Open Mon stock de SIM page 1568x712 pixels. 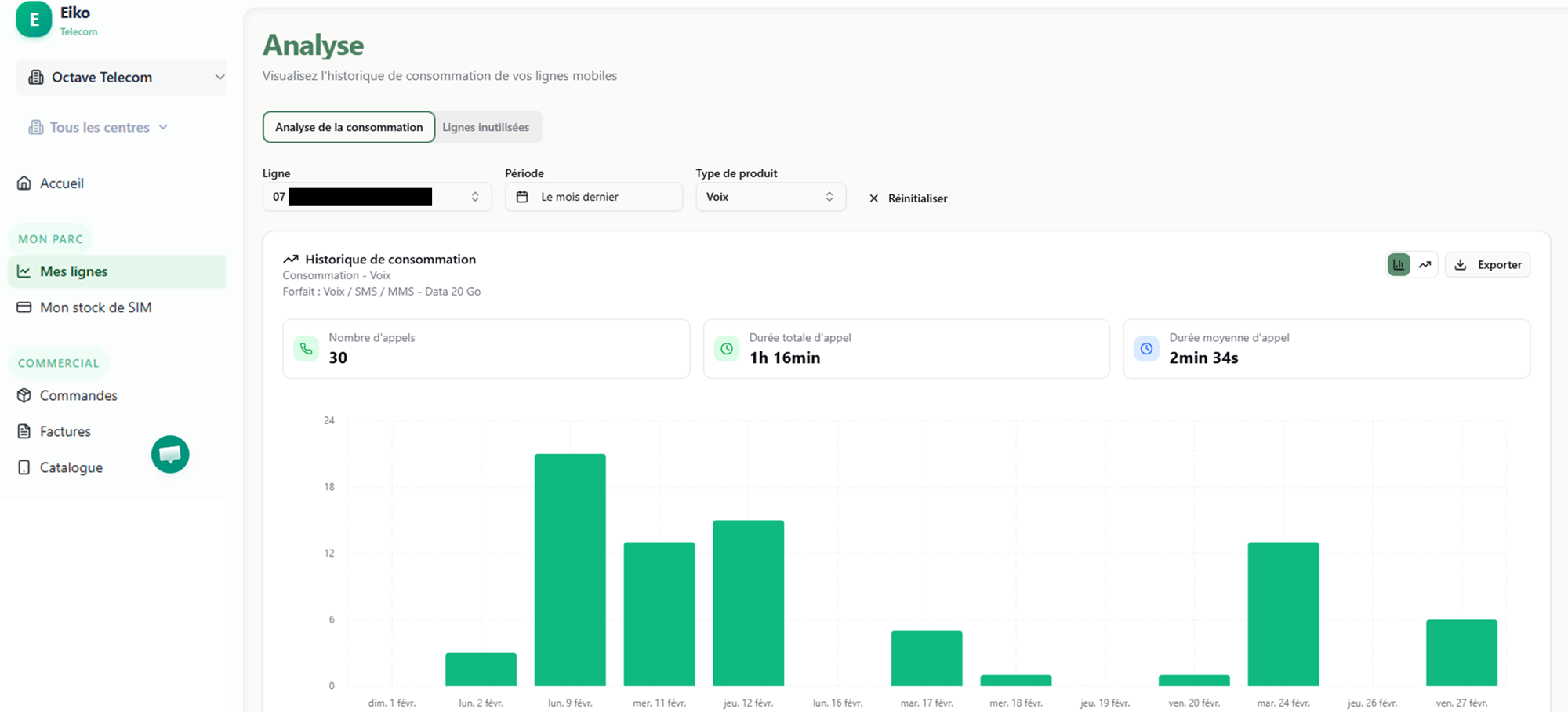point(96,307)
